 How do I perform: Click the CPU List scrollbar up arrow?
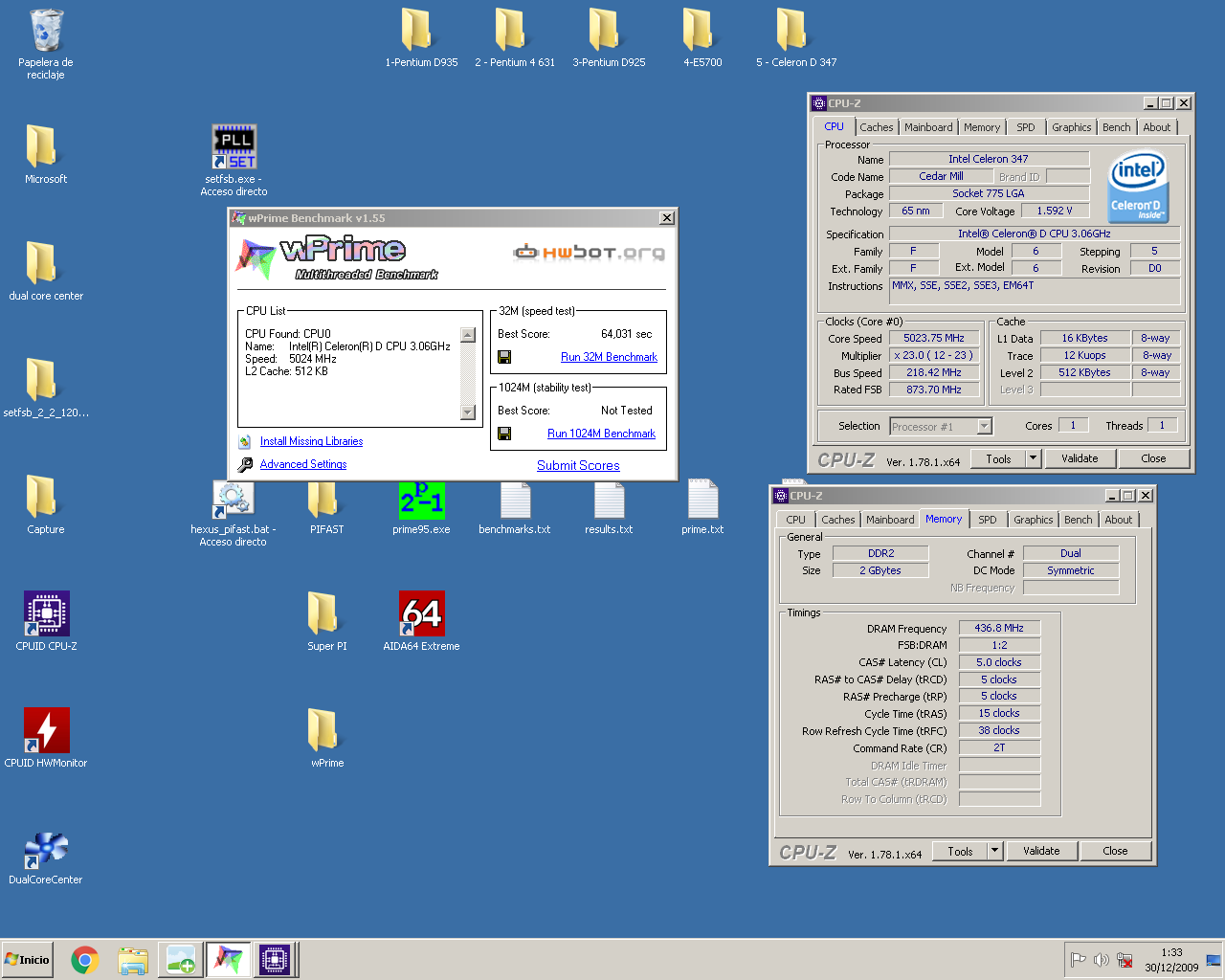tap(468, 335)
